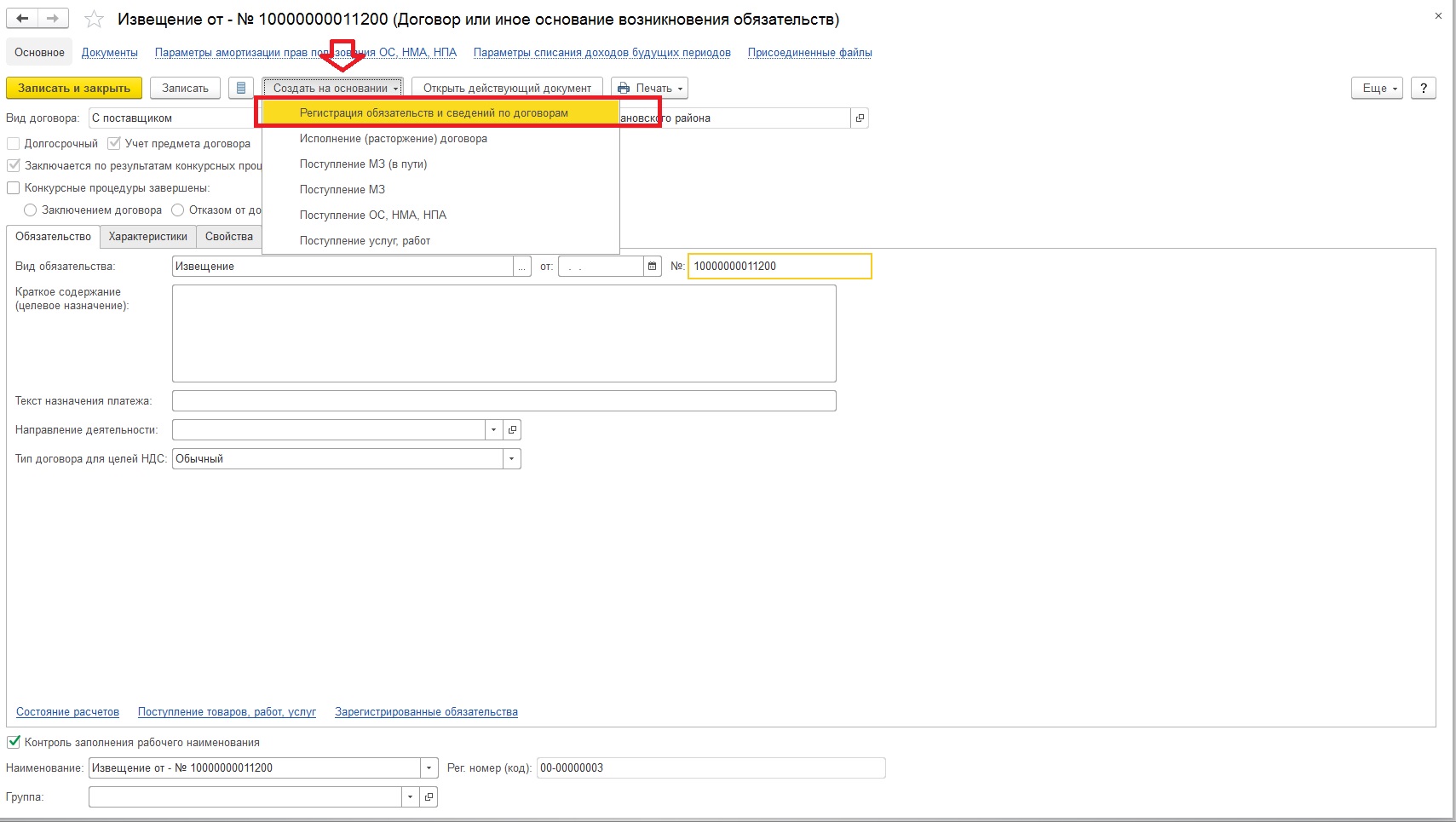This screenshot has width=1456, height=822.
Task: Expand Направление деятельности dropdown arrow
Action: tap(493, 430)
